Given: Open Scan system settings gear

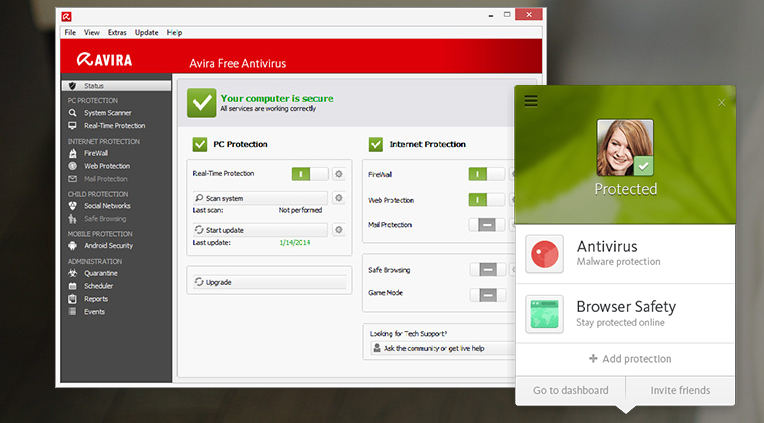Looking at the screenshot, I should pyautogui.click(x=339, y=198).
